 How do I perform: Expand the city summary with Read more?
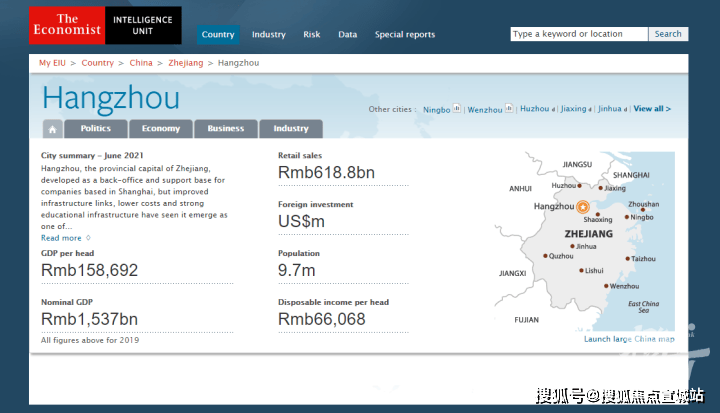(x=62, y=238)
